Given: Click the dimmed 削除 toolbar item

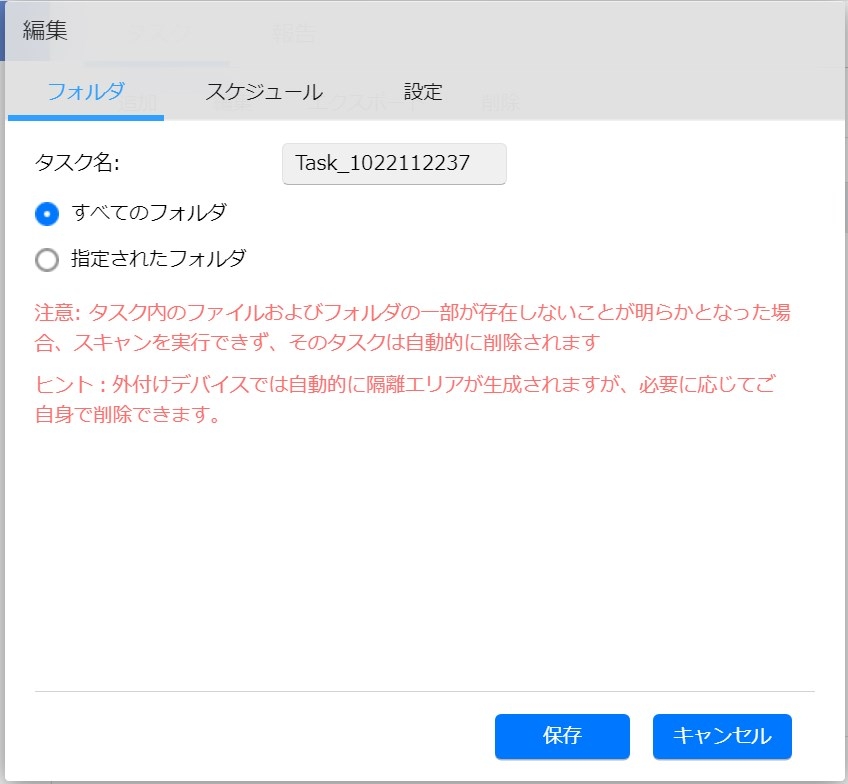Looking at the screenshot, I should [x=499, y=102].
